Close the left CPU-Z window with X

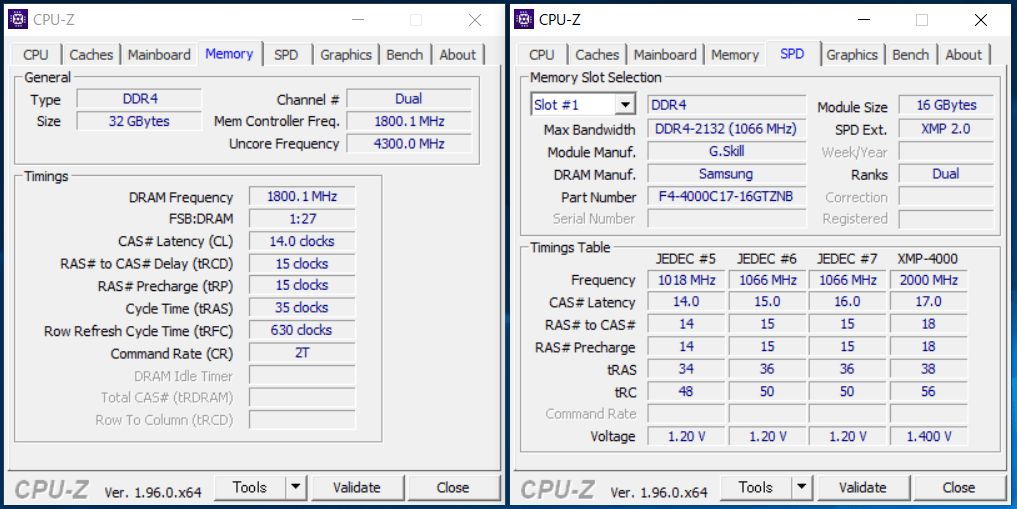[475, 20]
